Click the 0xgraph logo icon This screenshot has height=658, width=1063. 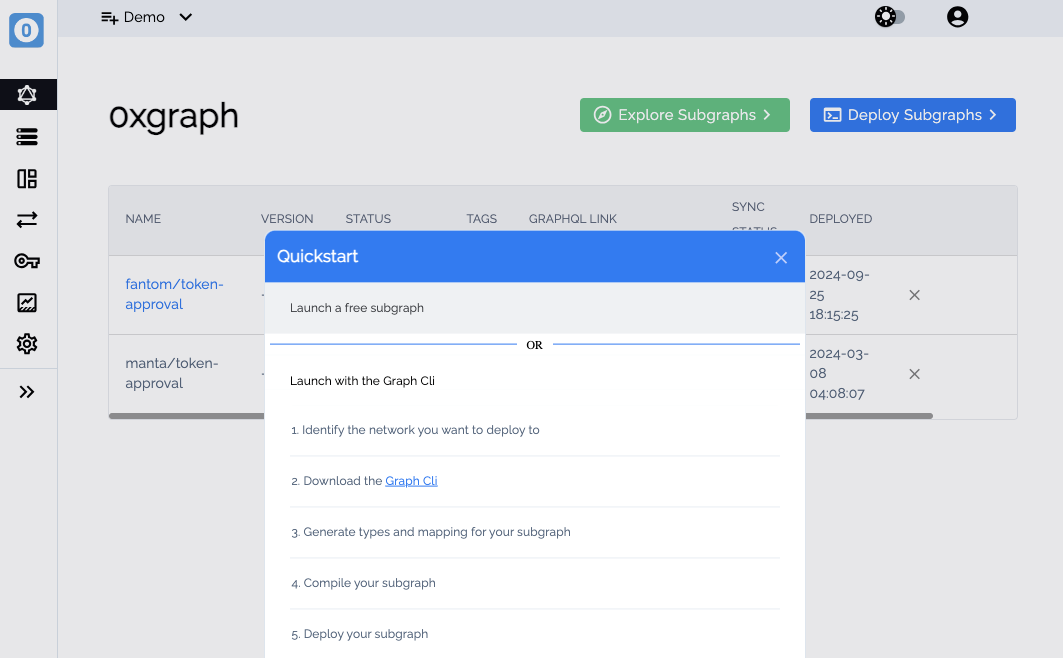coord(26,30)
